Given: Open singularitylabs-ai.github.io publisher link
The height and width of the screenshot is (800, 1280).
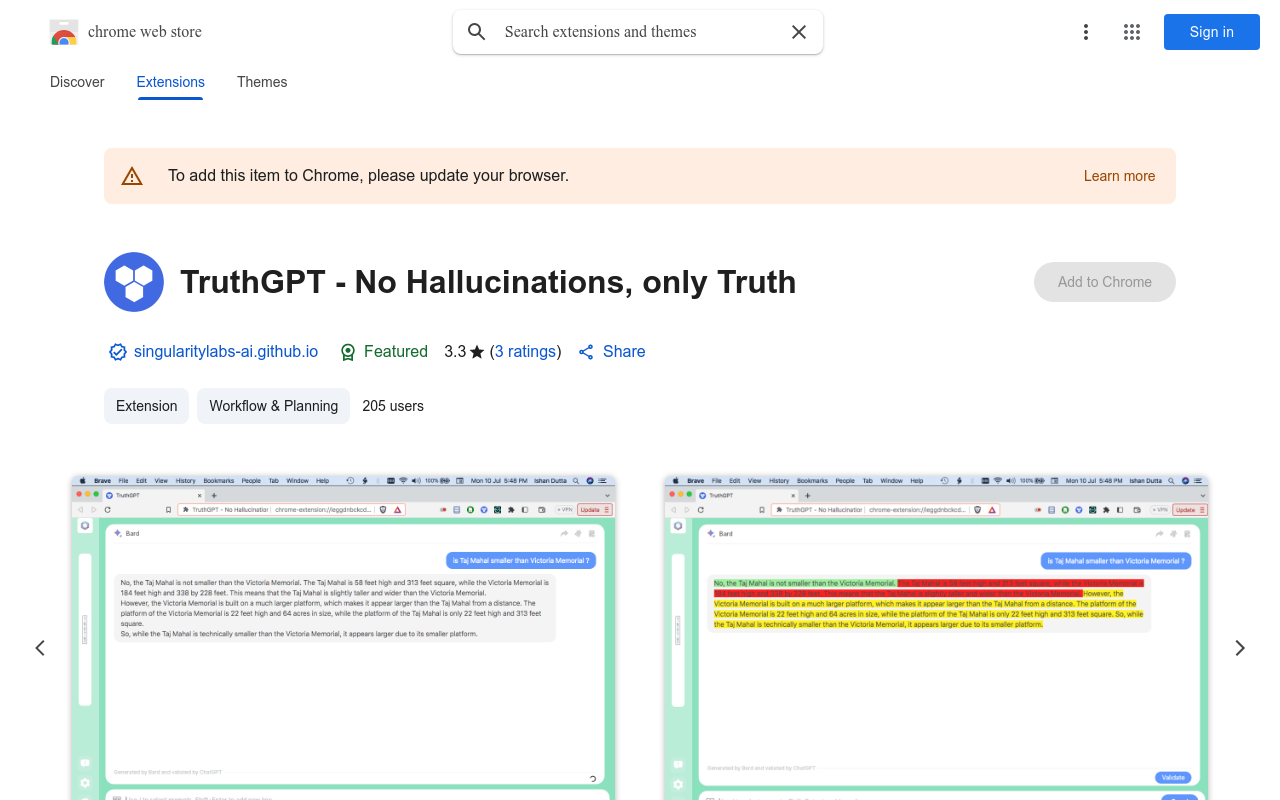Looking at the screenshot, I should point(226,352).
